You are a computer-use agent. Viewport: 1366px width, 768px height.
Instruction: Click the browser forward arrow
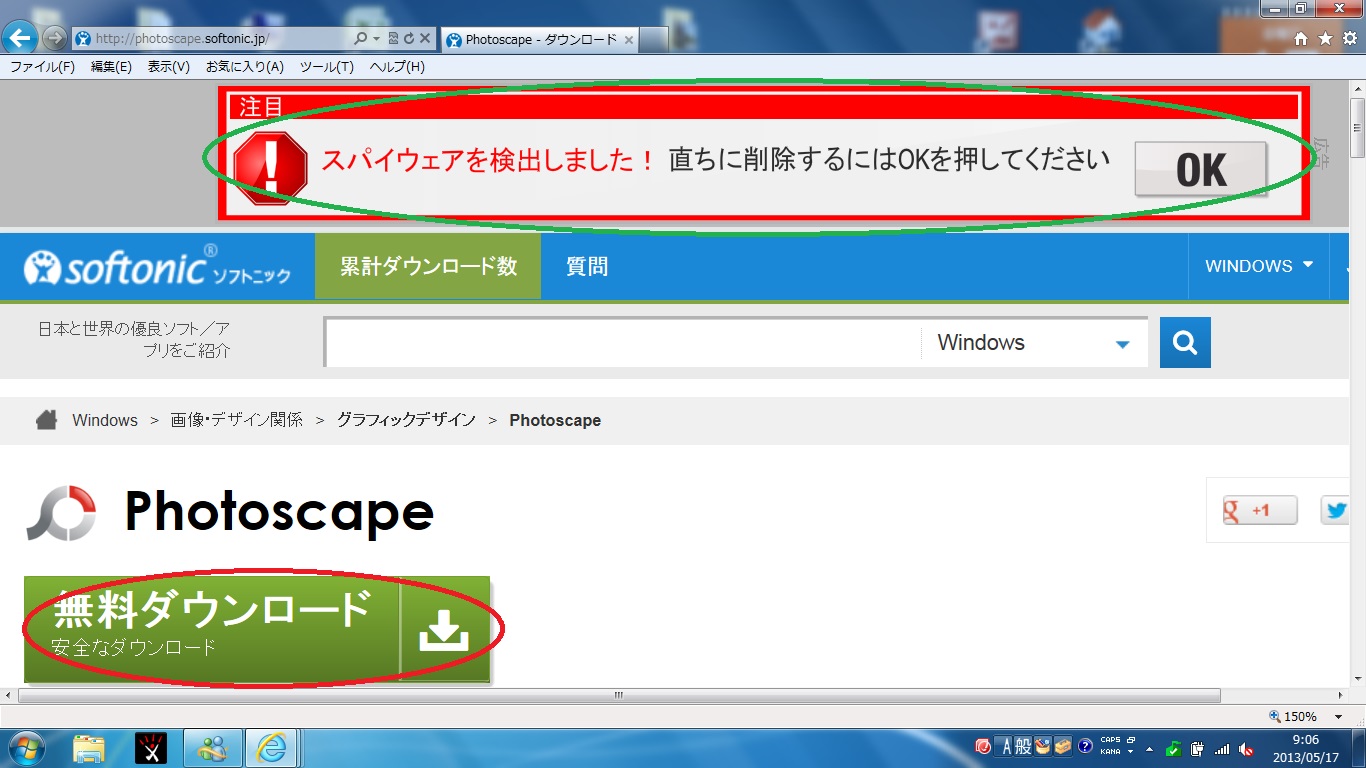coord(54,39)
